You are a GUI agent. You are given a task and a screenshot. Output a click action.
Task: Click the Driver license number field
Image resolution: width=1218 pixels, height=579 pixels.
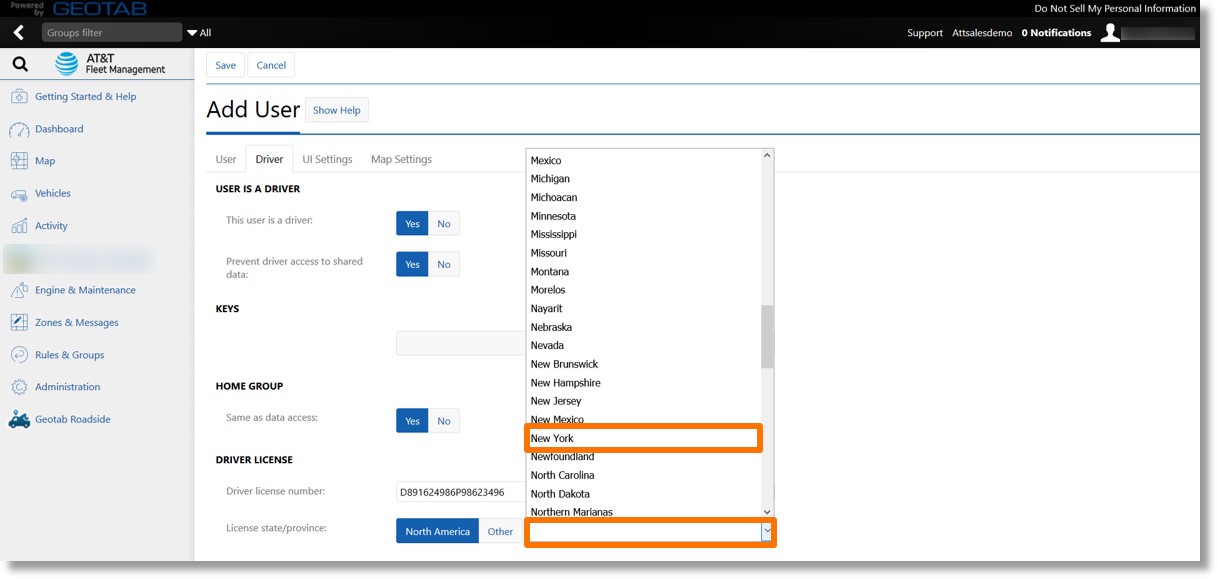pos(461,492)
